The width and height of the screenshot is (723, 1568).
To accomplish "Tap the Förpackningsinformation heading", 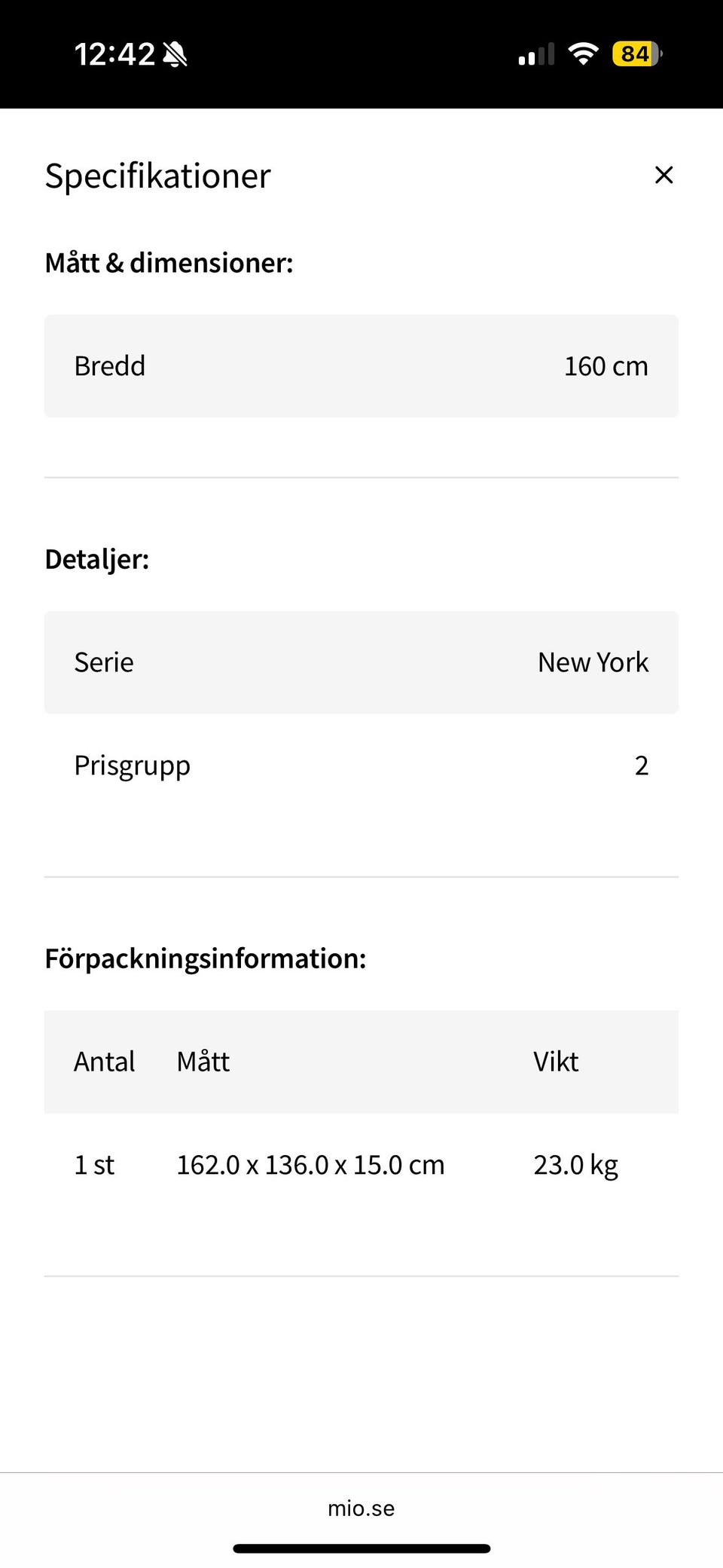I will (206, 958).
